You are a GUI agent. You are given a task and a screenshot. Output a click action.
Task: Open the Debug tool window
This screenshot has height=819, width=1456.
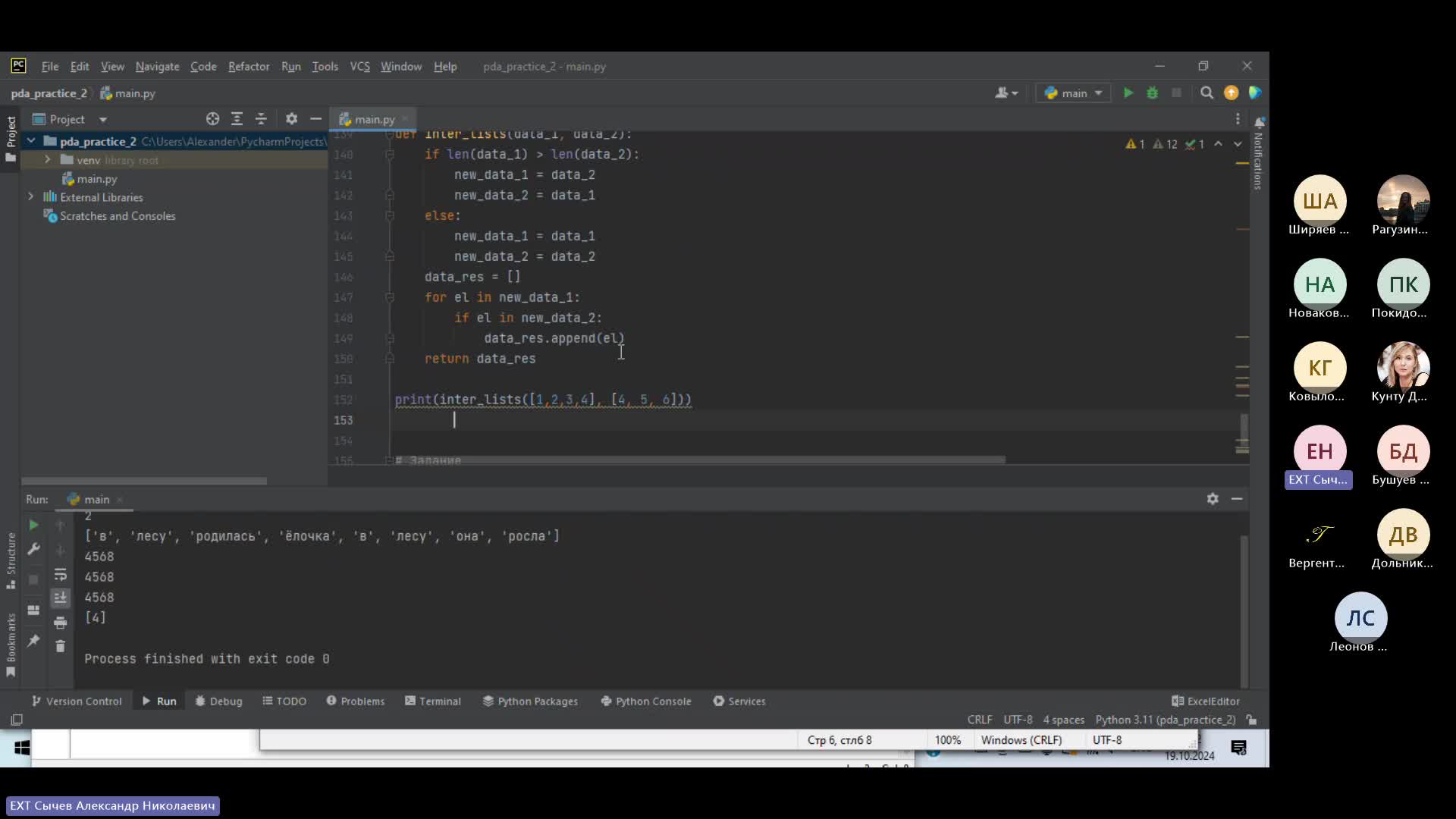[218, 701]
